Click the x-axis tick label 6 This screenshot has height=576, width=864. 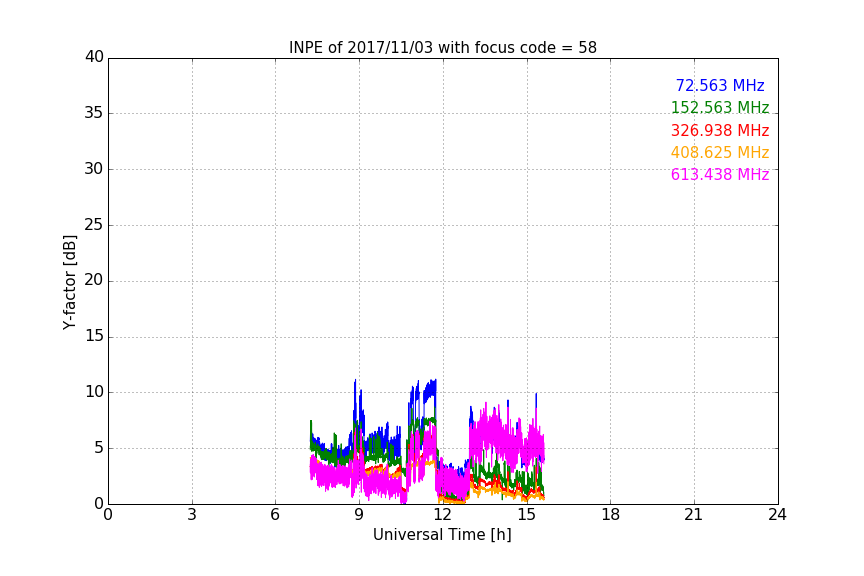point(276,515)
